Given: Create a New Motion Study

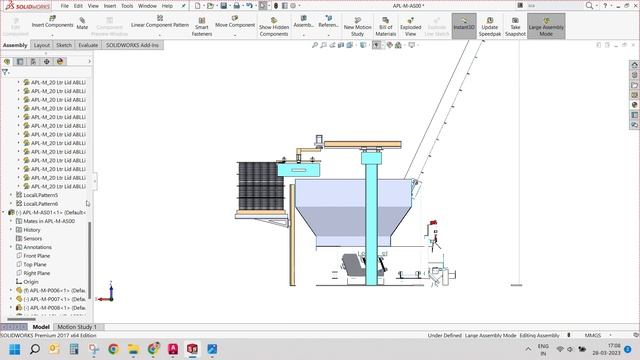Looking at the screenshot, I should click(358, 27).
